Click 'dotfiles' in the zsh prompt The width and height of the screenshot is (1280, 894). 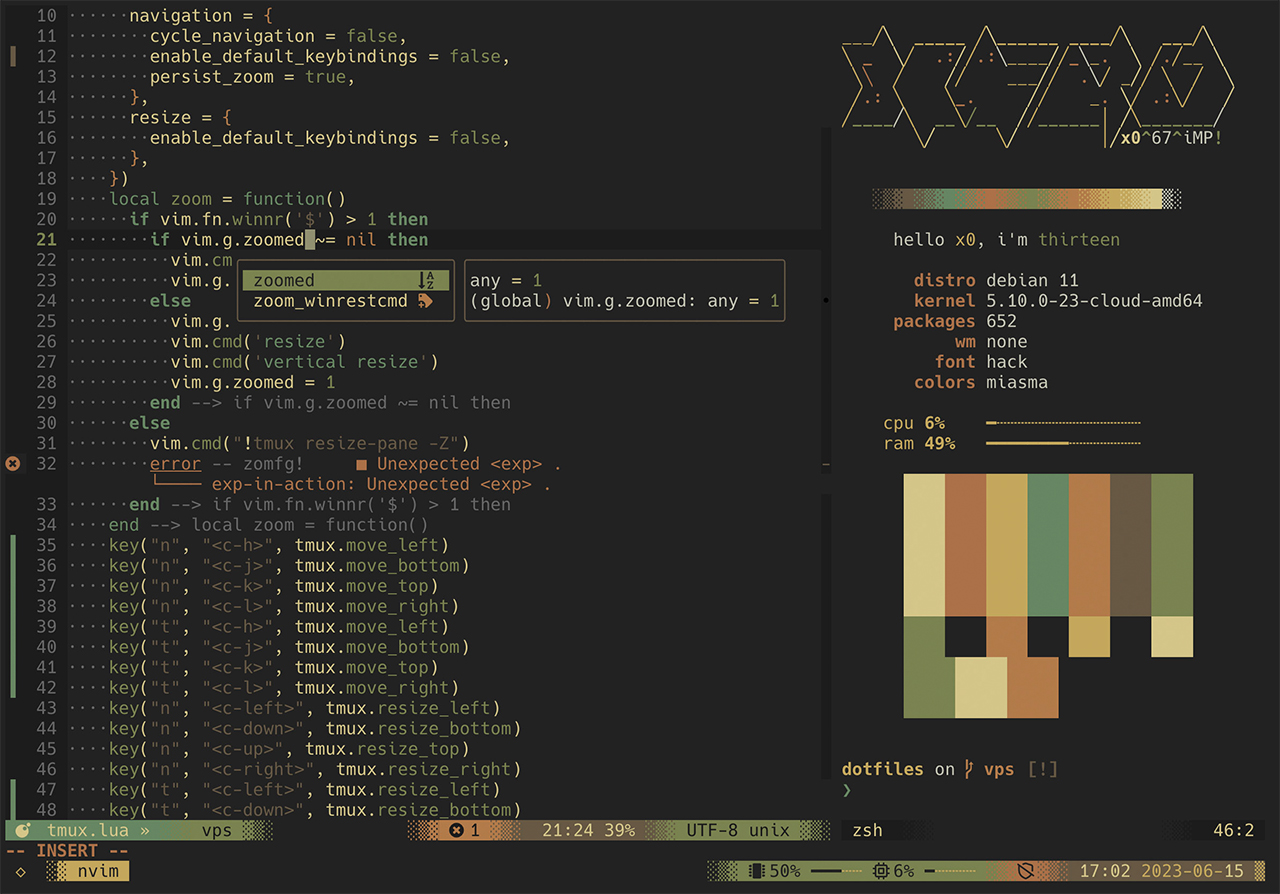[883, 769]
